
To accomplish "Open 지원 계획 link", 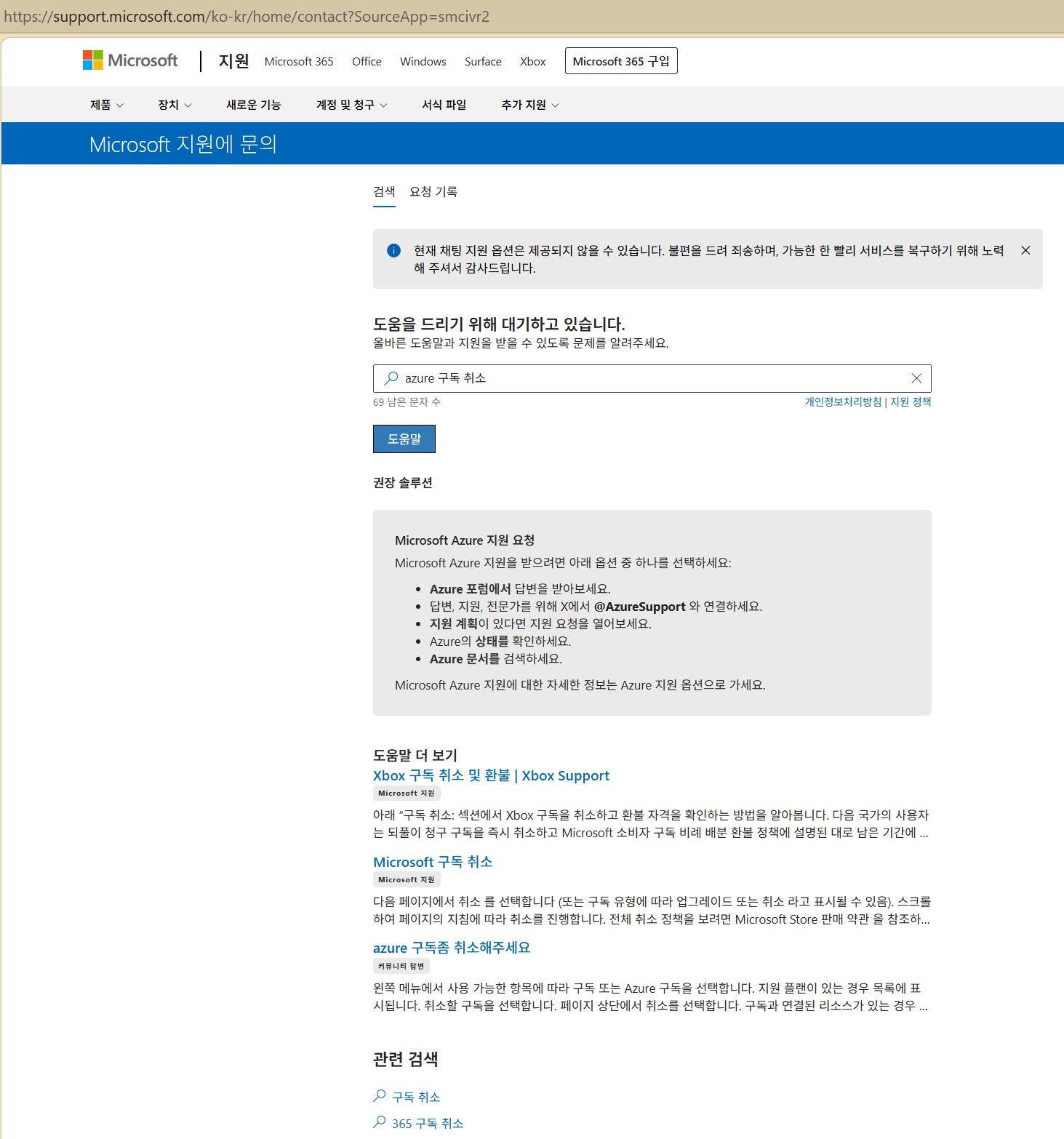I will pos(454,623).
